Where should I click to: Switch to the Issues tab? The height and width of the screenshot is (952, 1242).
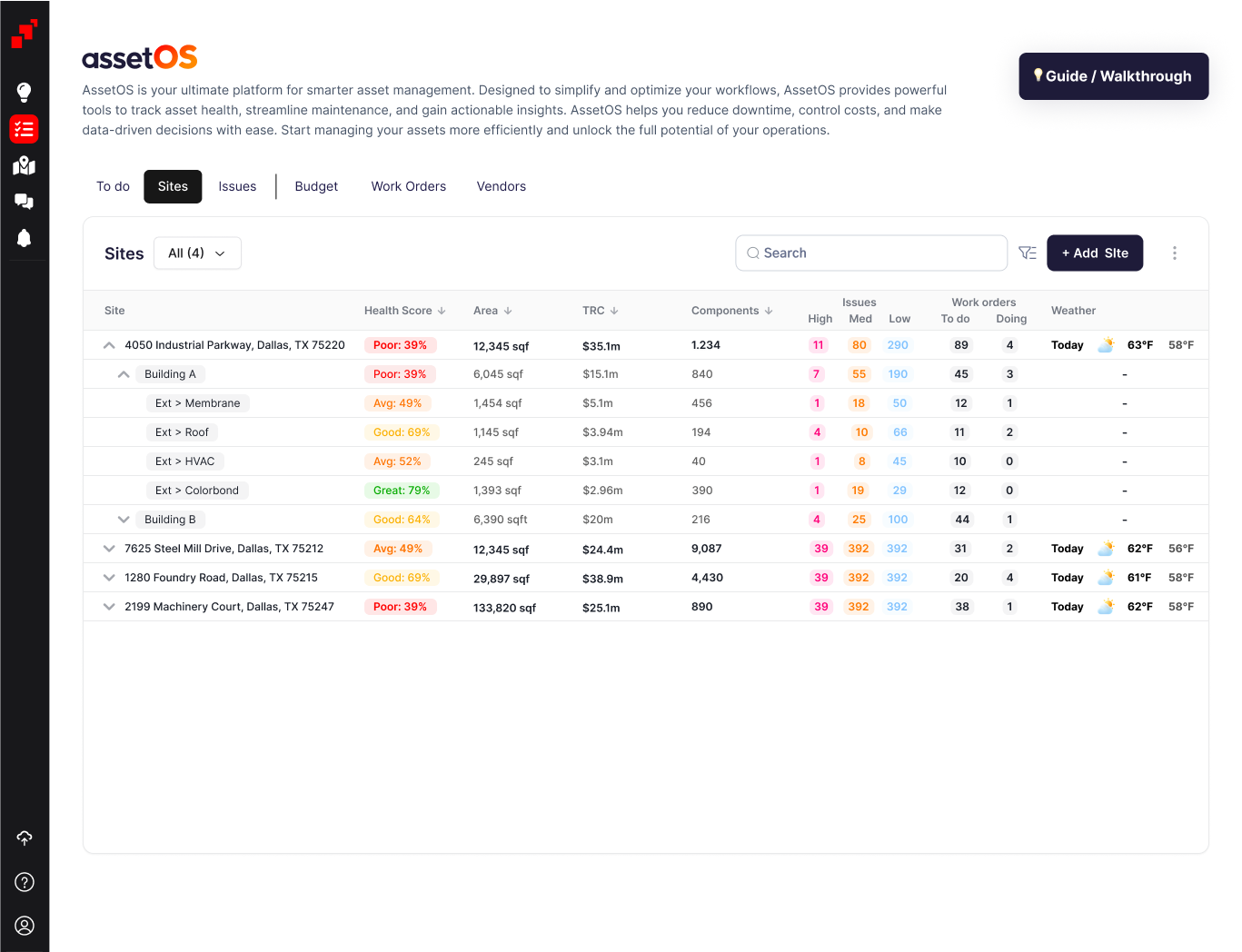pos(237,186)
